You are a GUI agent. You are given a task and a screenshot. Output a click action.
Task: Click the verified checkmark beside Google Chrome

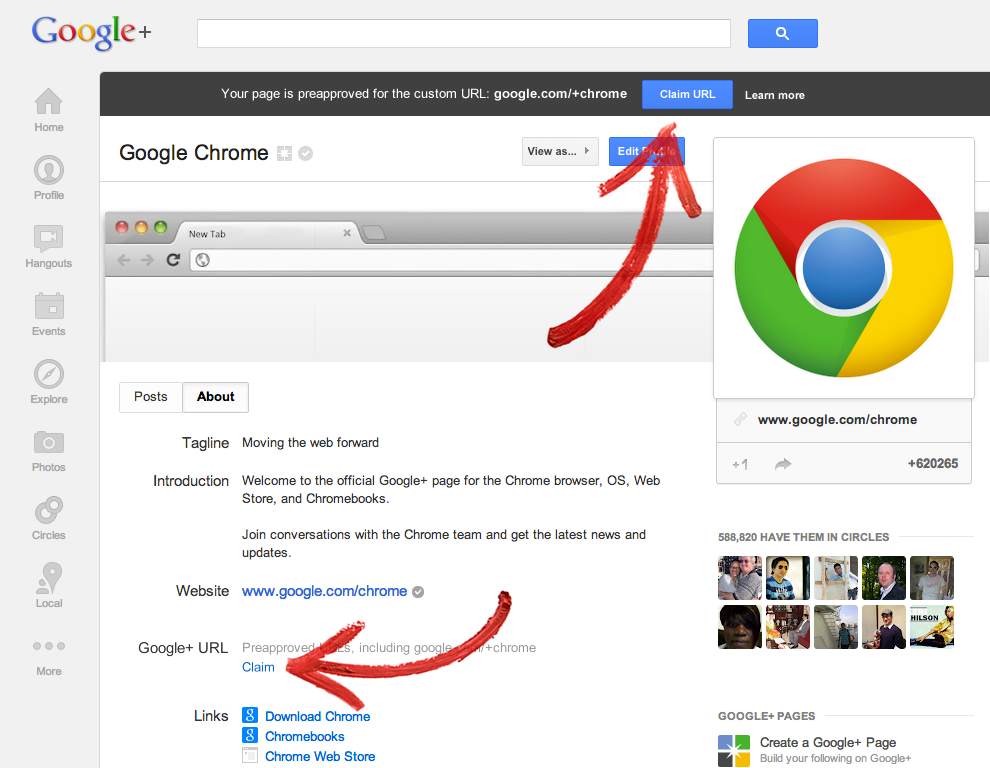tap(306, 153)
